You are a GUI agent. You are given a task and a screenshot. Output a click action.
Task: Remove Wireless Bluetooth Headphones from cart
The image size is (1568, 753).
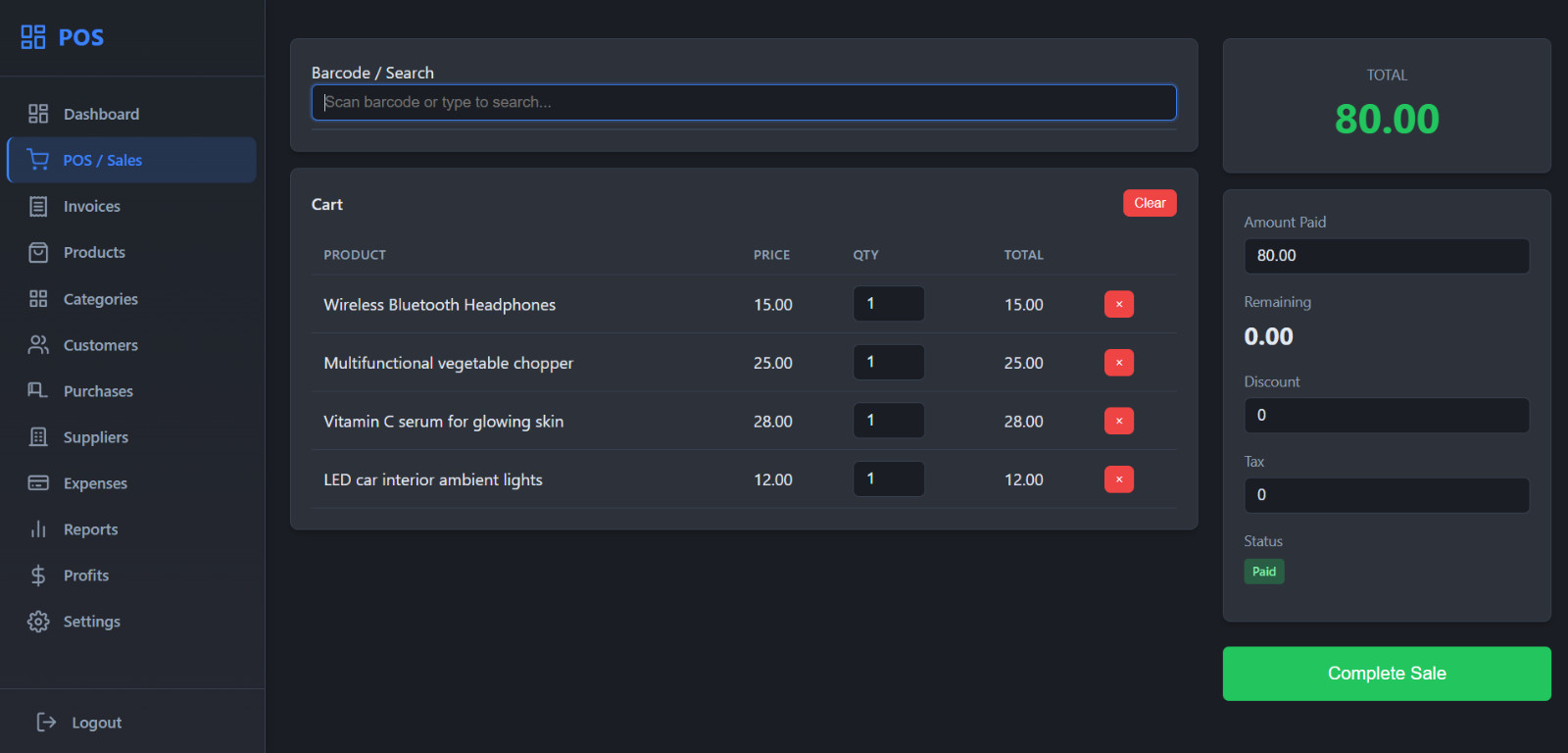[1119, 304]
